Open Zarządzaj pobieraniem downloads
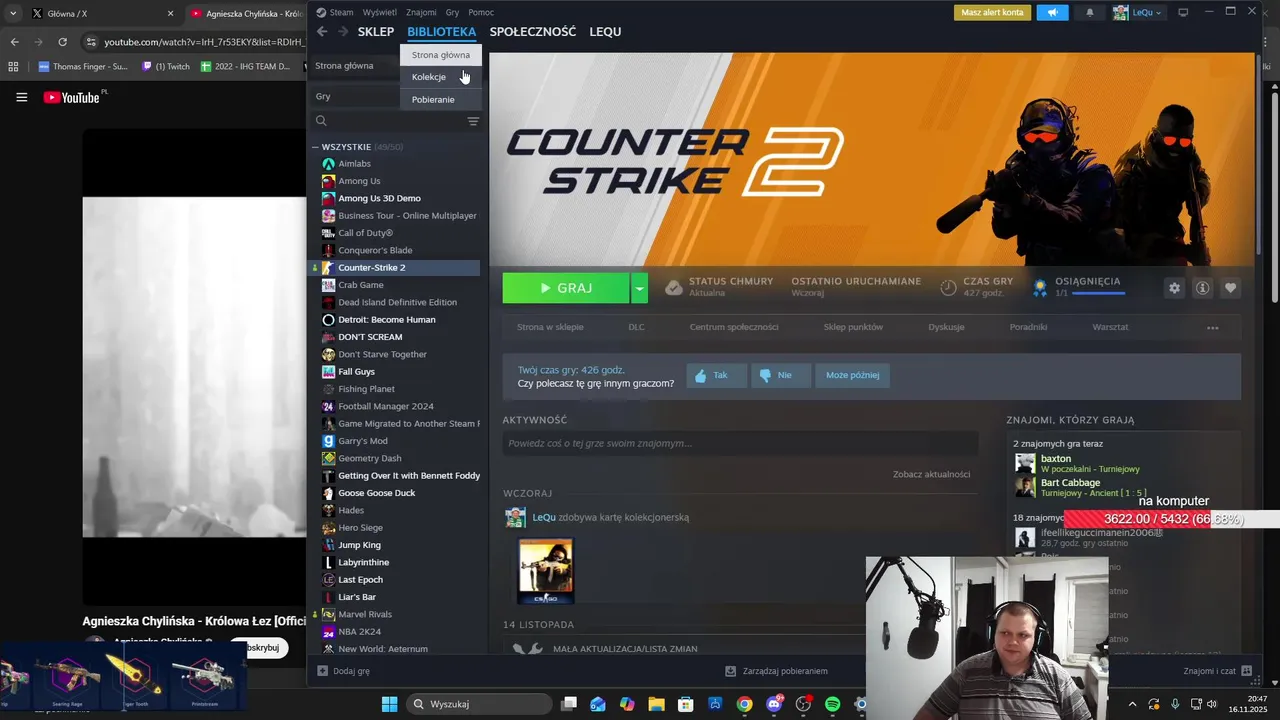This screenshot has width=1280, height=720. pyautogui.click(x=776, y=671)
